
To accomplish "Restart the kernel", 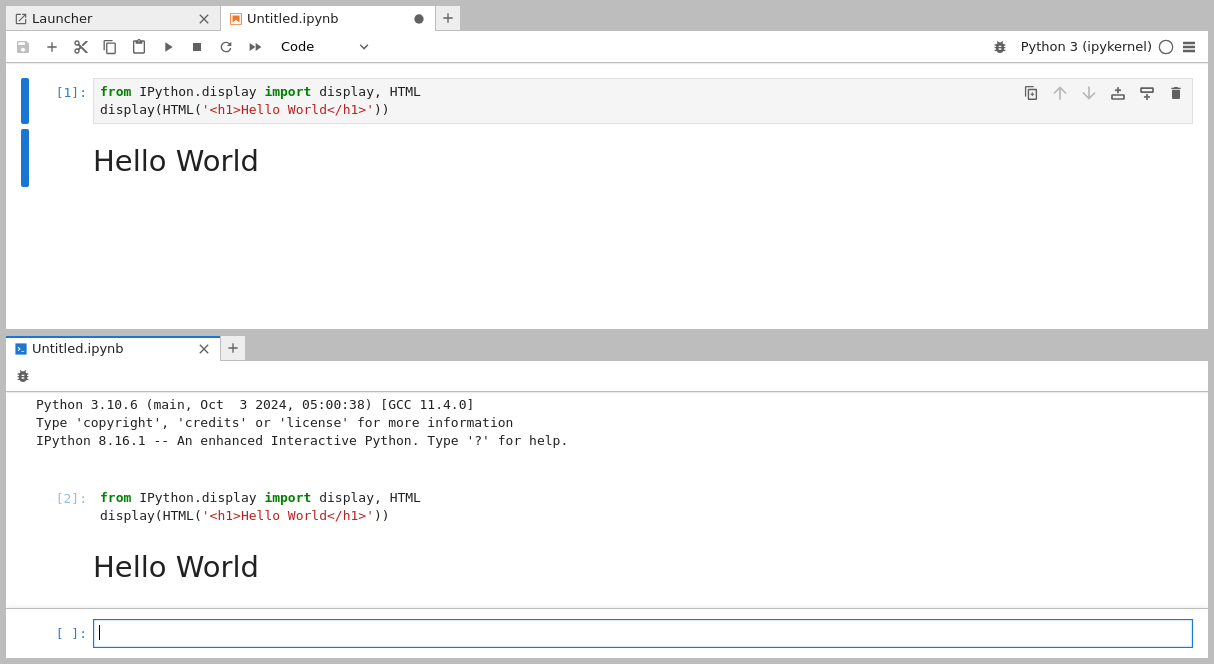I will coord(225,46).
